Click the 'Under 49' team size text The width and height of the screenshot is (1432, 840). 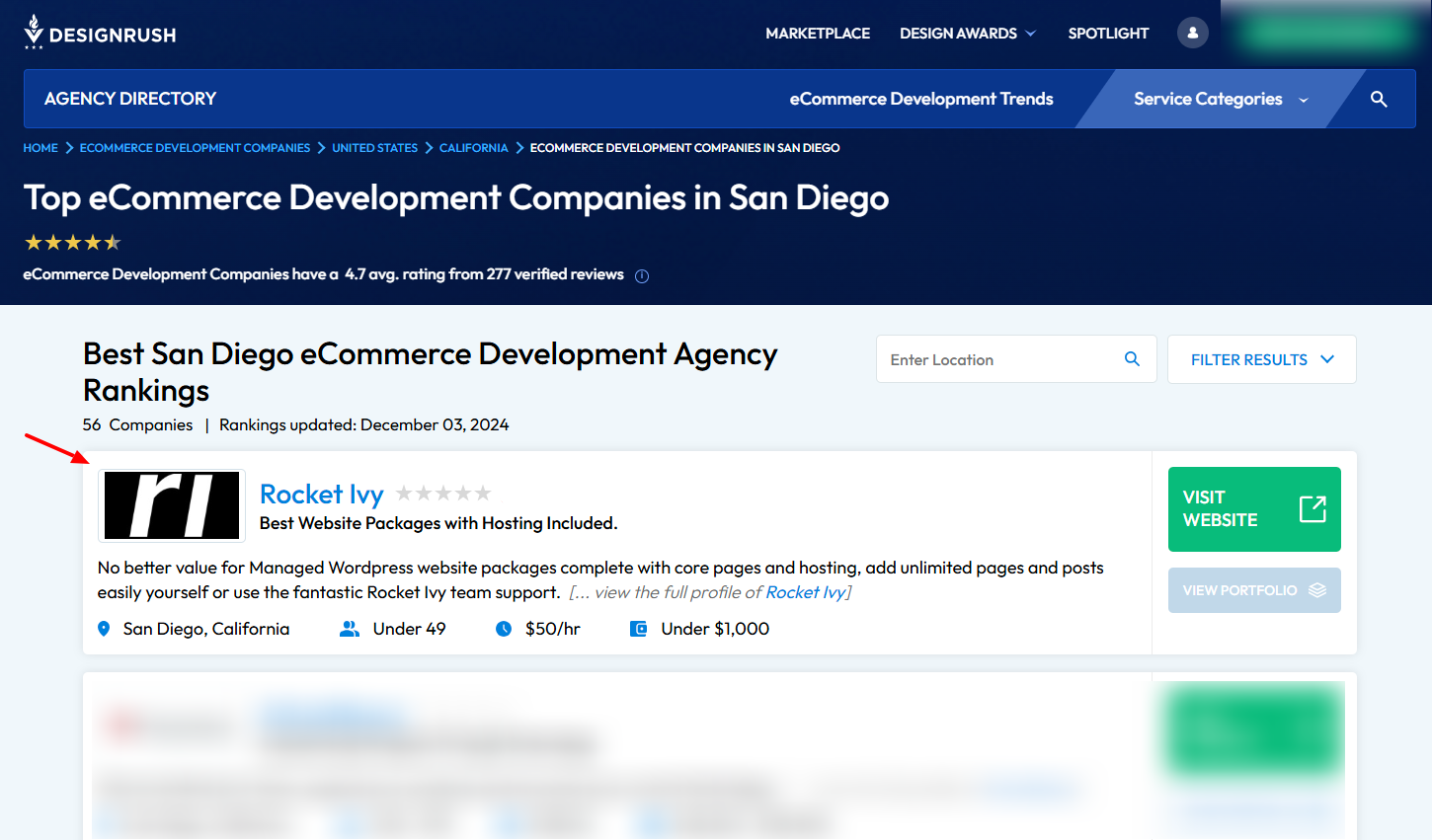click(x=409, y=629)
